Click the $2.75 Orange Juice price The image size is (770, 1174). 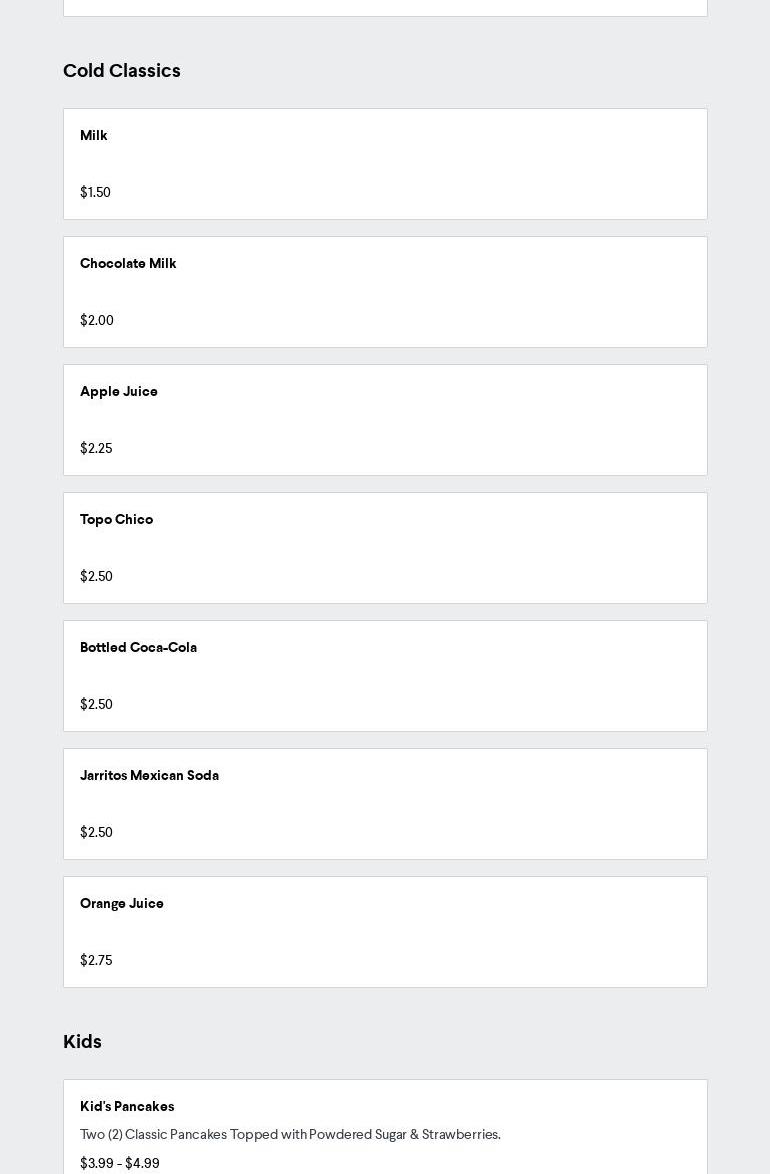click(x=96, y=961)
